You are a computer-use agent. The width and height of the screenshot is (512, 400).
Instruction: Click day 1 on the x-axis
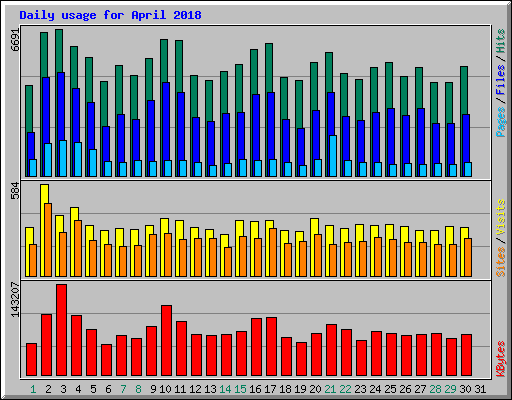(33, 389)
